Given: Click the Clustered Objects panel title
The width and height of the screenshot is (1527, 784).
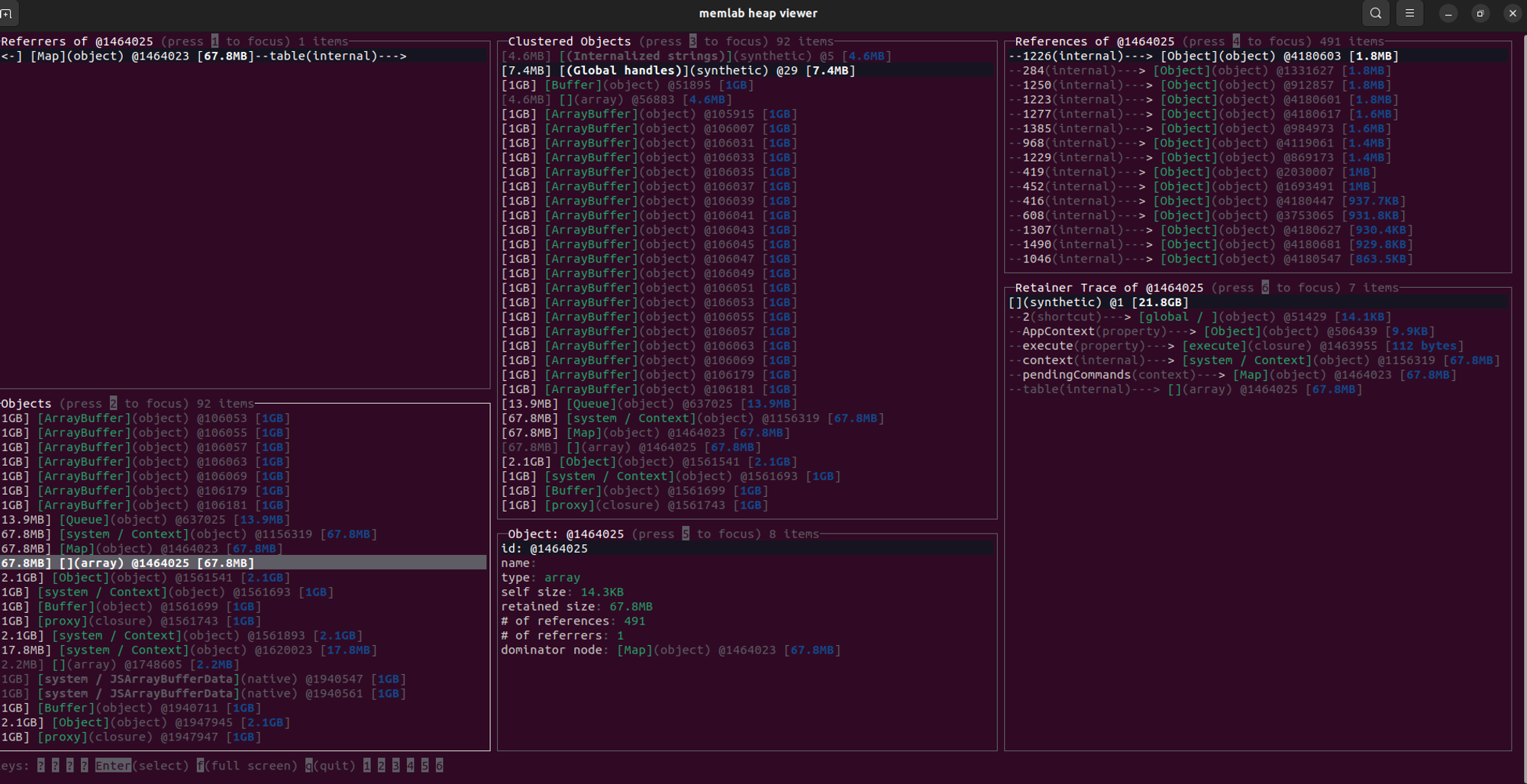Looking at the screenshot, I should point(570,41).
